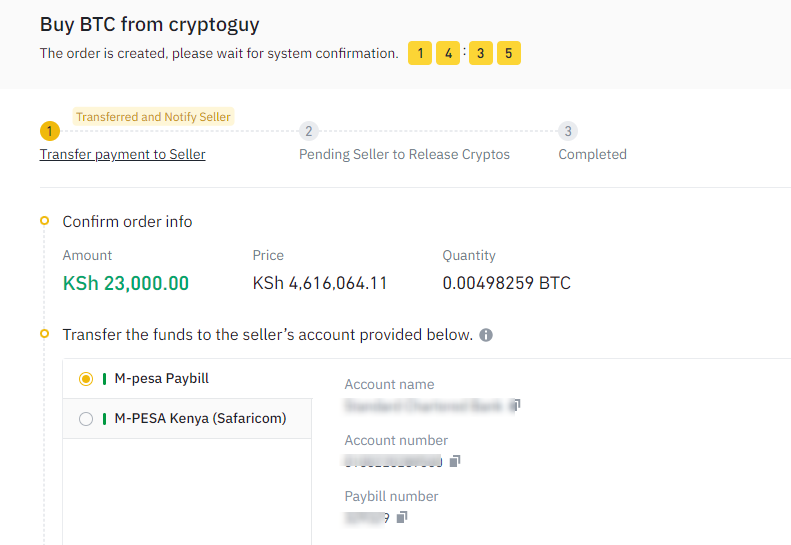Click the Completed step label

pos(592,155)
